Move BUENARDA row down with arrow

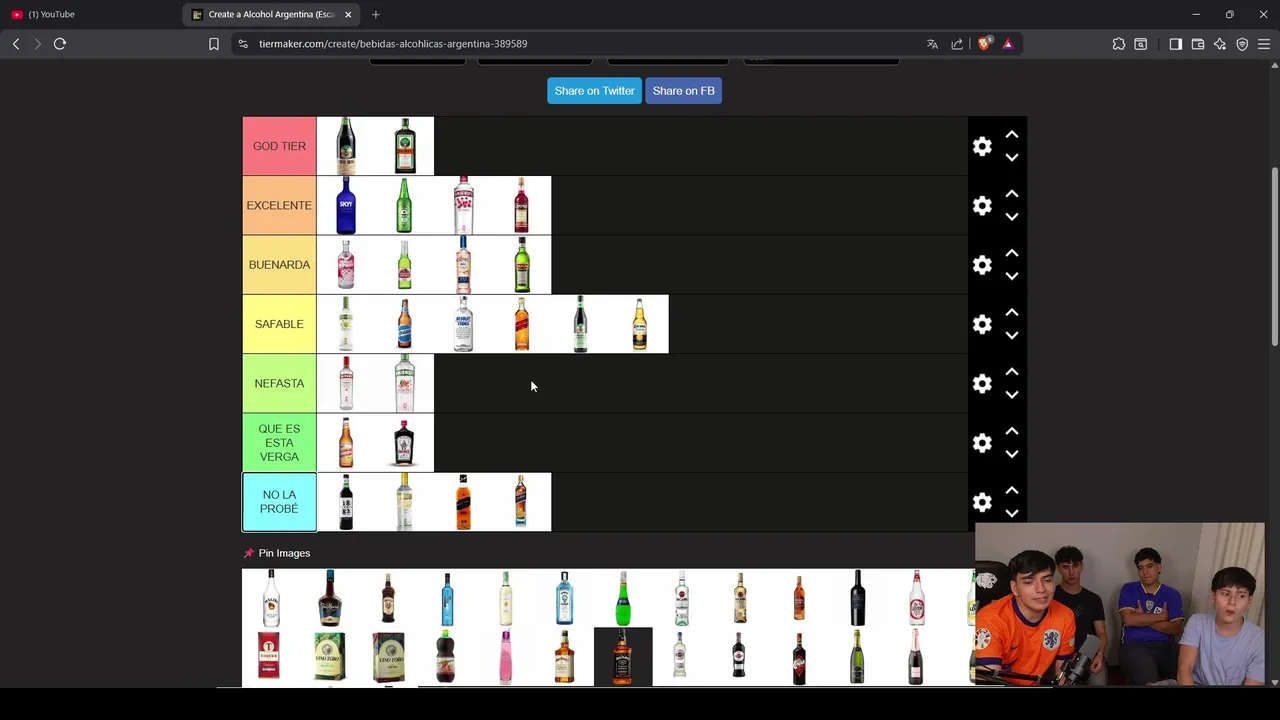tap(1012, 276)
